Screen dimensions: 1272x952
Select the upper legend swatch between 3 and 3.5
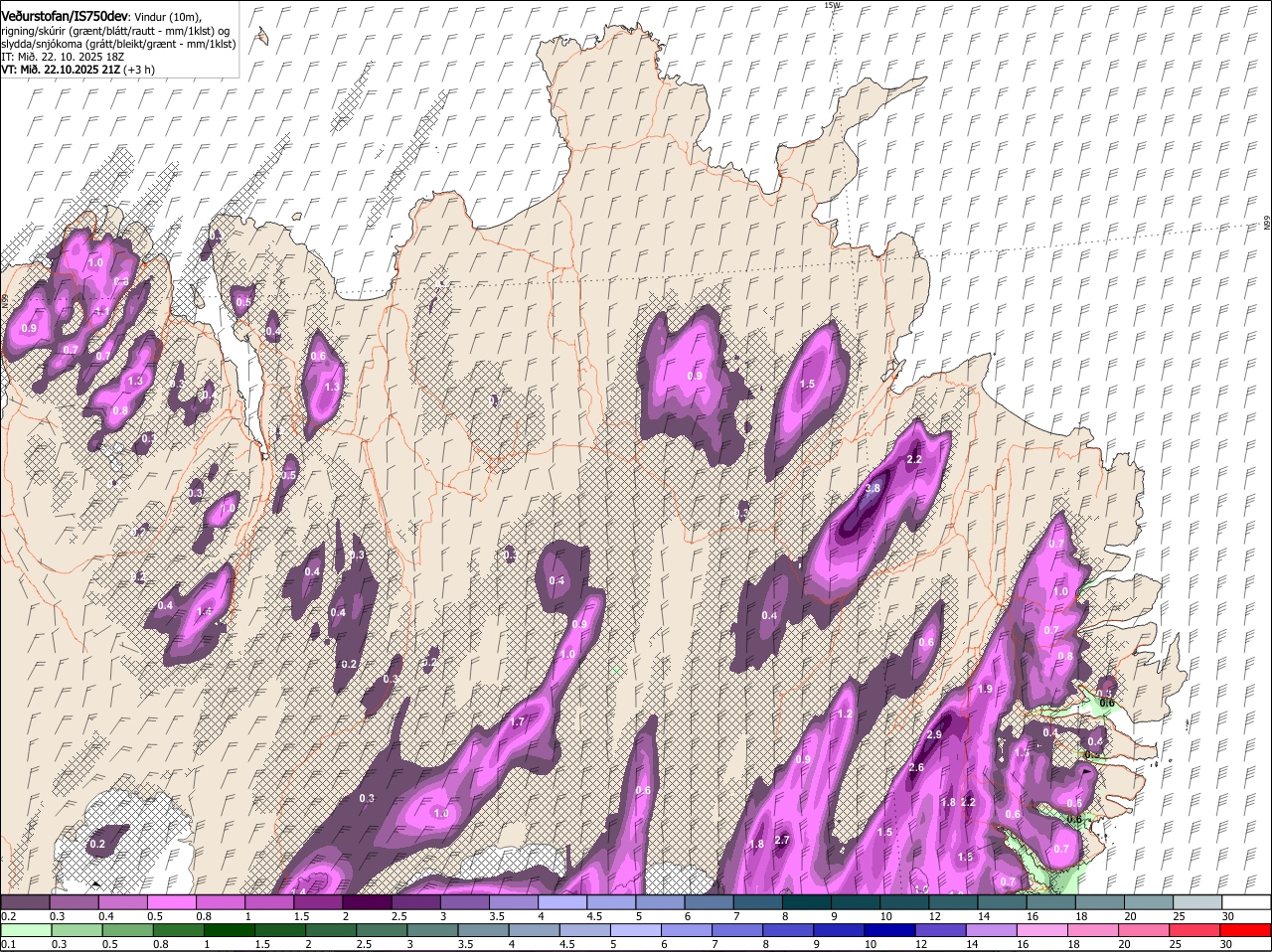465,901
